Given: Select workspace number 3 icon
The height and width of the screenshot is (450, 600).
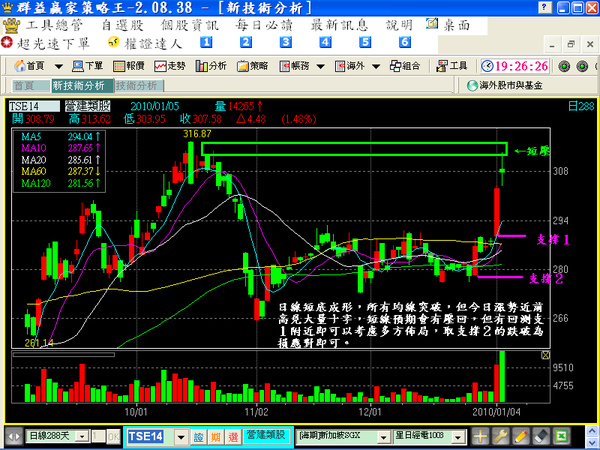Looking at the screenshot, I should (x=286, y=42).
